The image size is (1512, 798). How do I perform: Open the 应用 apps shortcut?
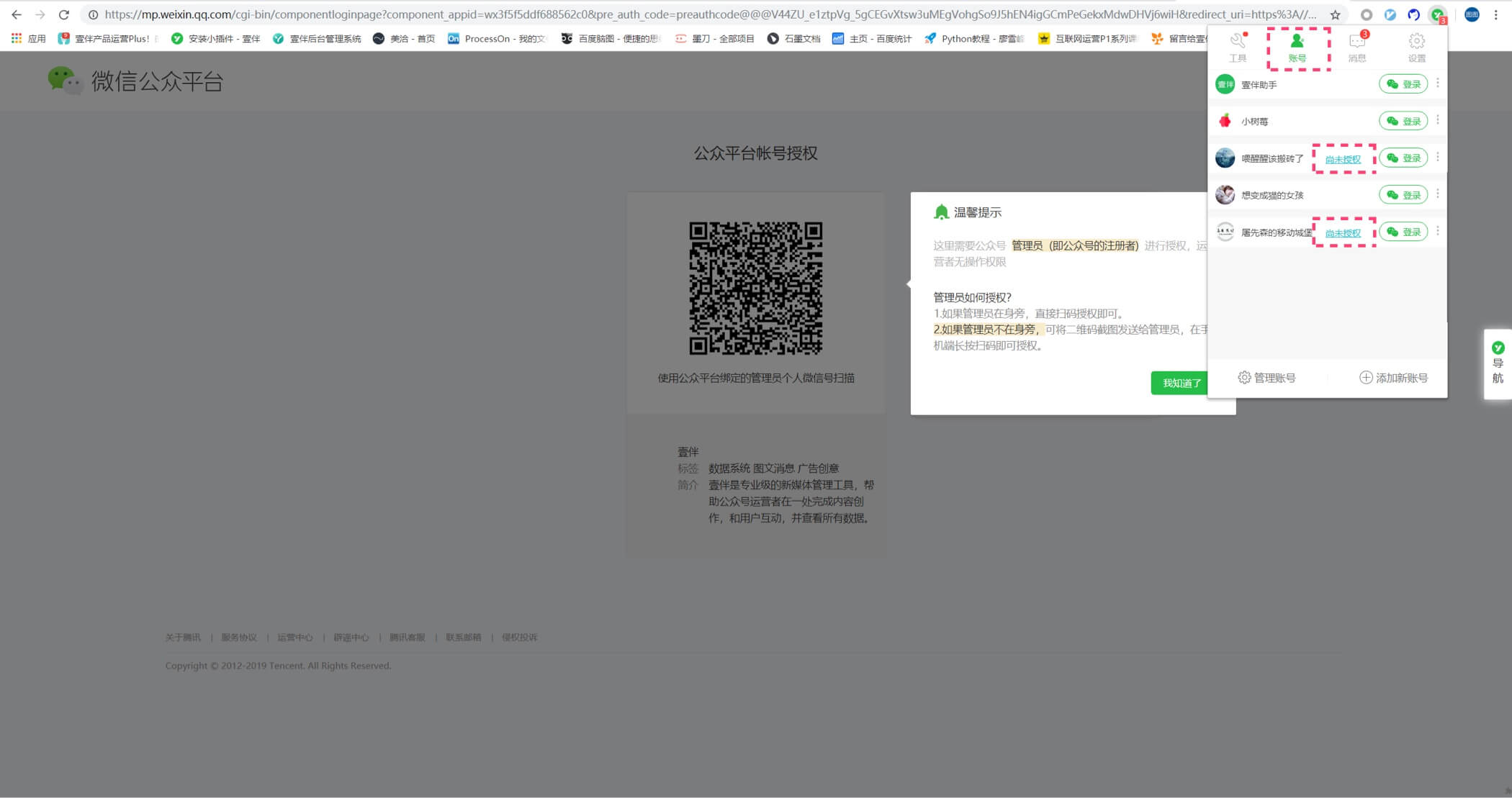(28, 39)
